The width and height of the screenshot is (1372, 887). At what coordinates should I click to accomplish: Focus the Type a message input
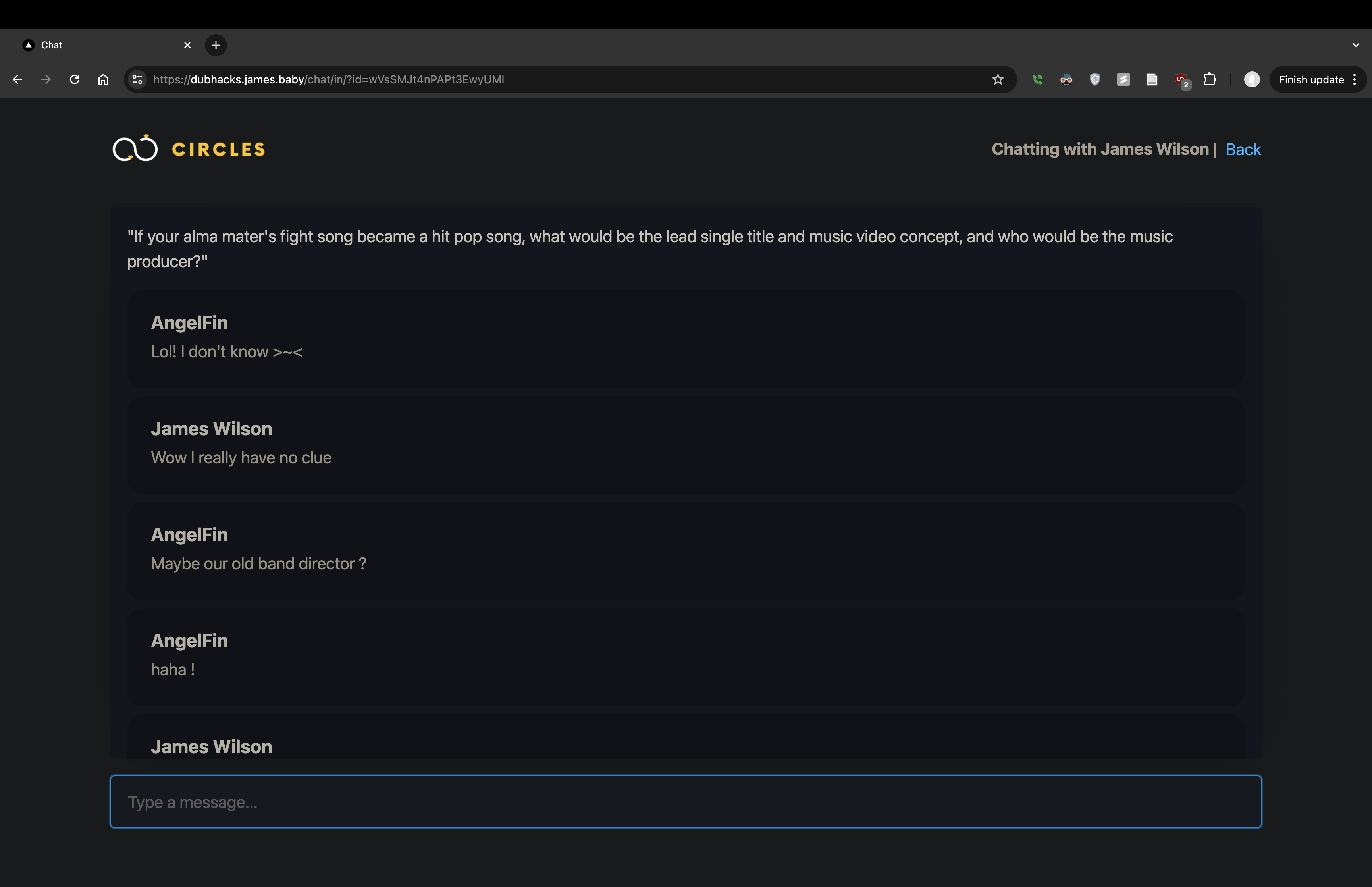[685, 801]
